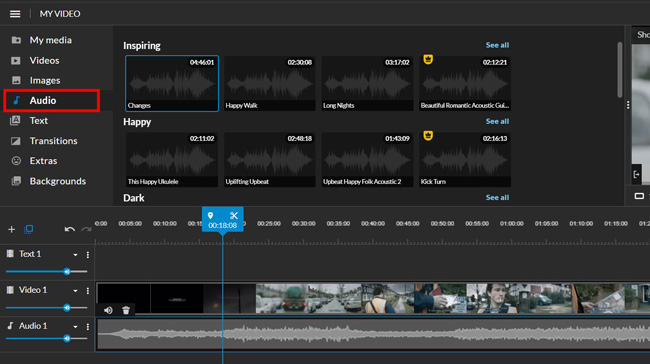Click the Video 1 track icon

(x=10, y=290)
